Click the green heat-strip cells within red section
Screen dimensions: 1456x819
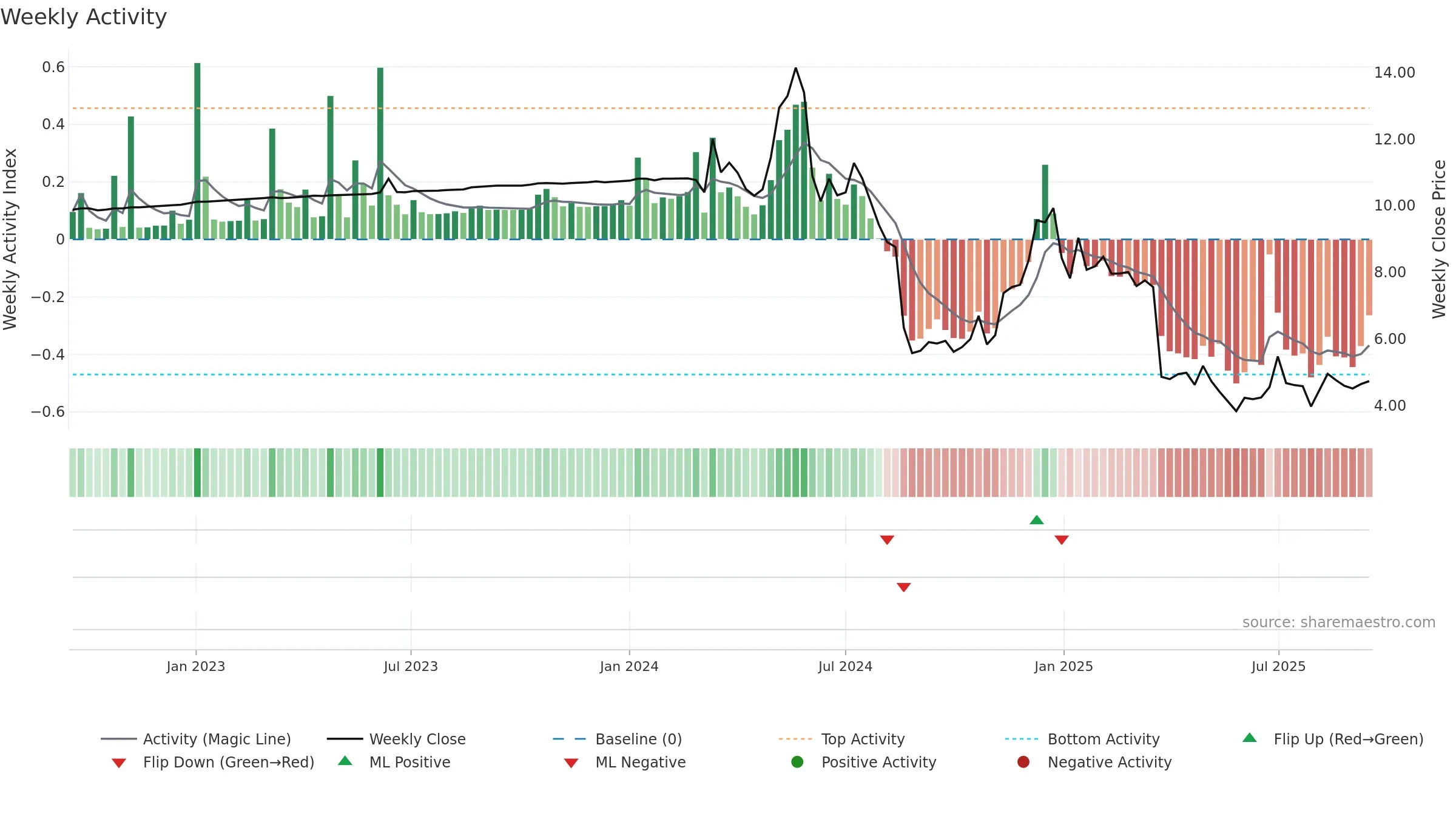tap(1045, 473)
